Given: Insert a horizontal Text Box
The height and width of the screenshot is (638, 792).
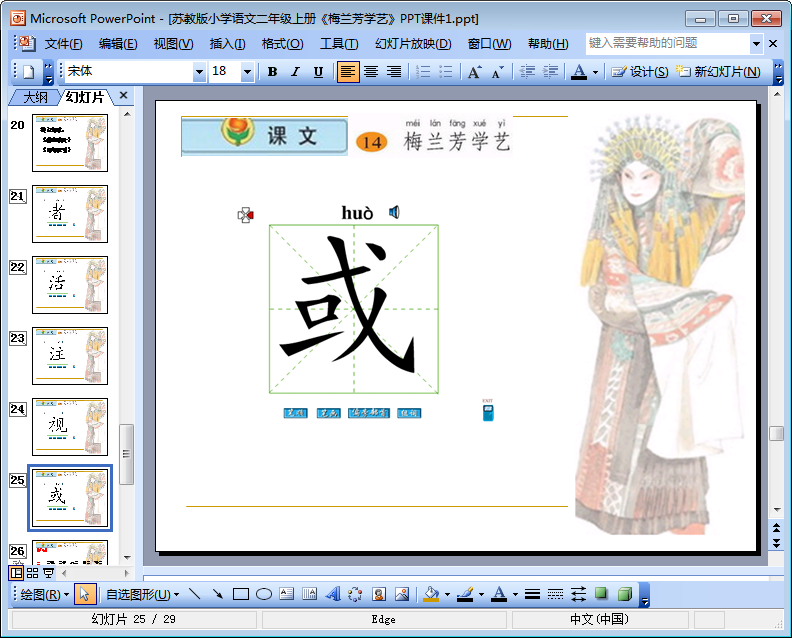Looking at the screenshot, I should [286, 594].
